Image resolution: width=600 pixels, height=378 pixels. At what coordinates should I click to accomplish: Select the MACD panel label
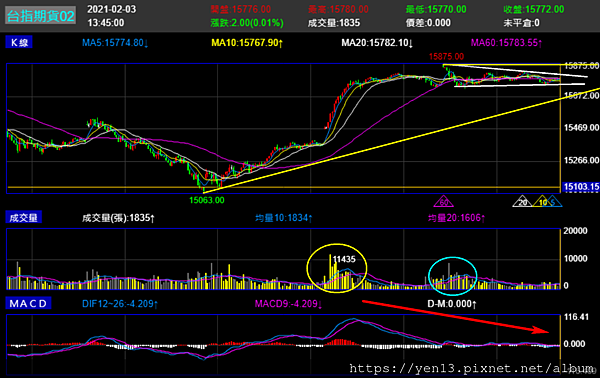tap(28, 303)
